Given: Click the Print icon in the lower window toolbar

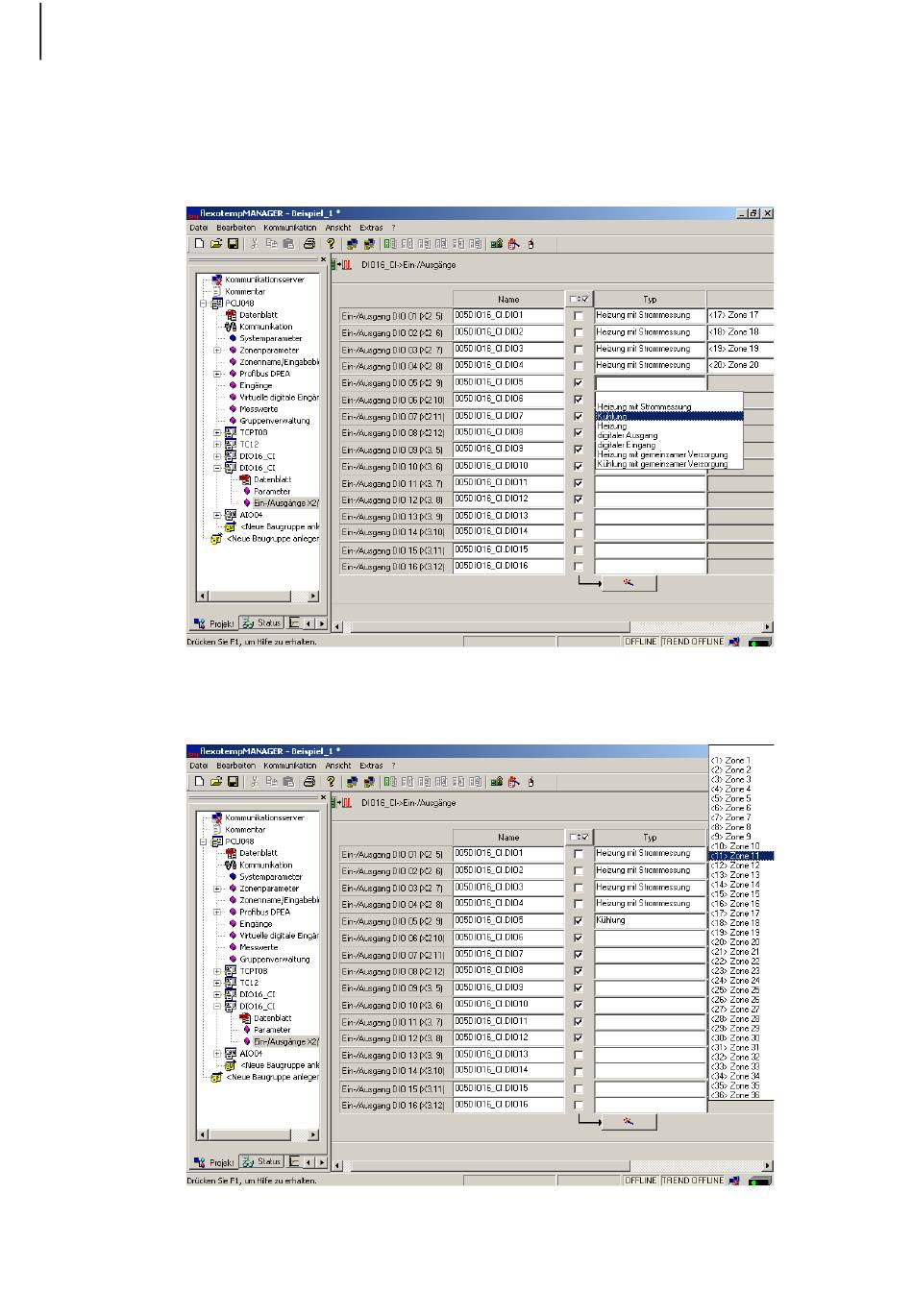Looking at the screenshot, I should pyautogui.click(x=309, y=782).
